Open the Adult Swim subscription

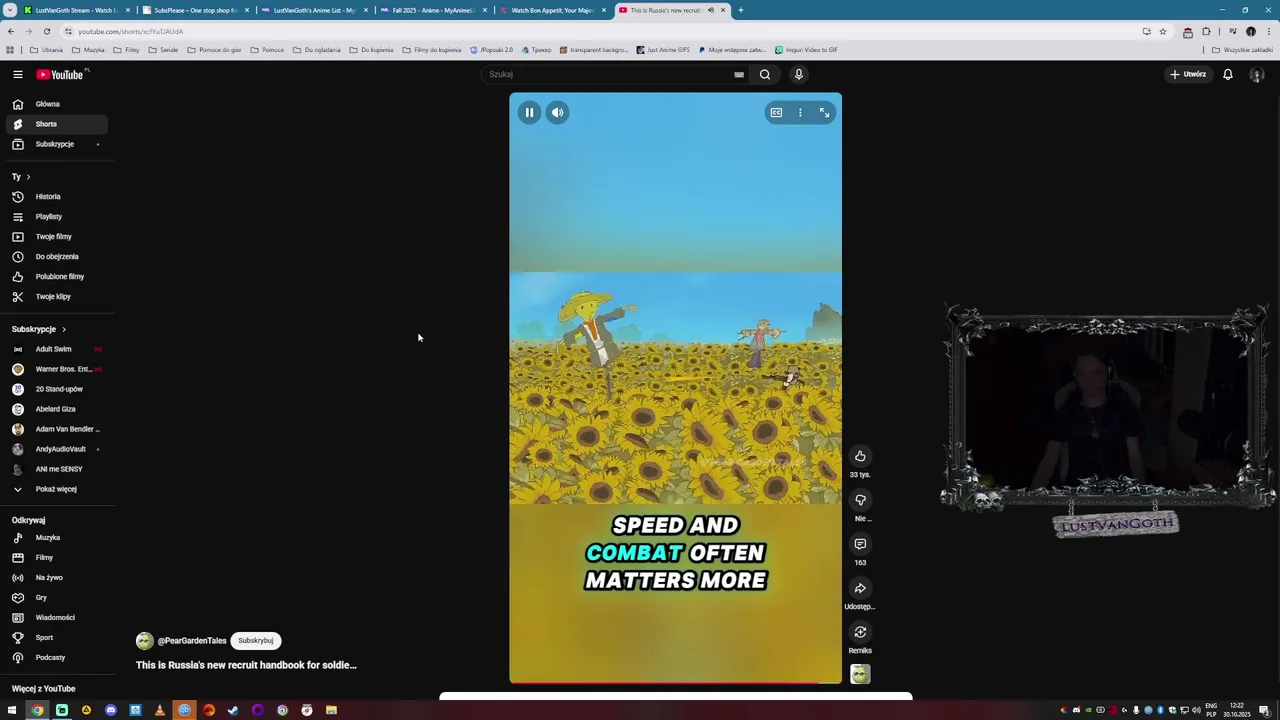(x=56, y=349)
